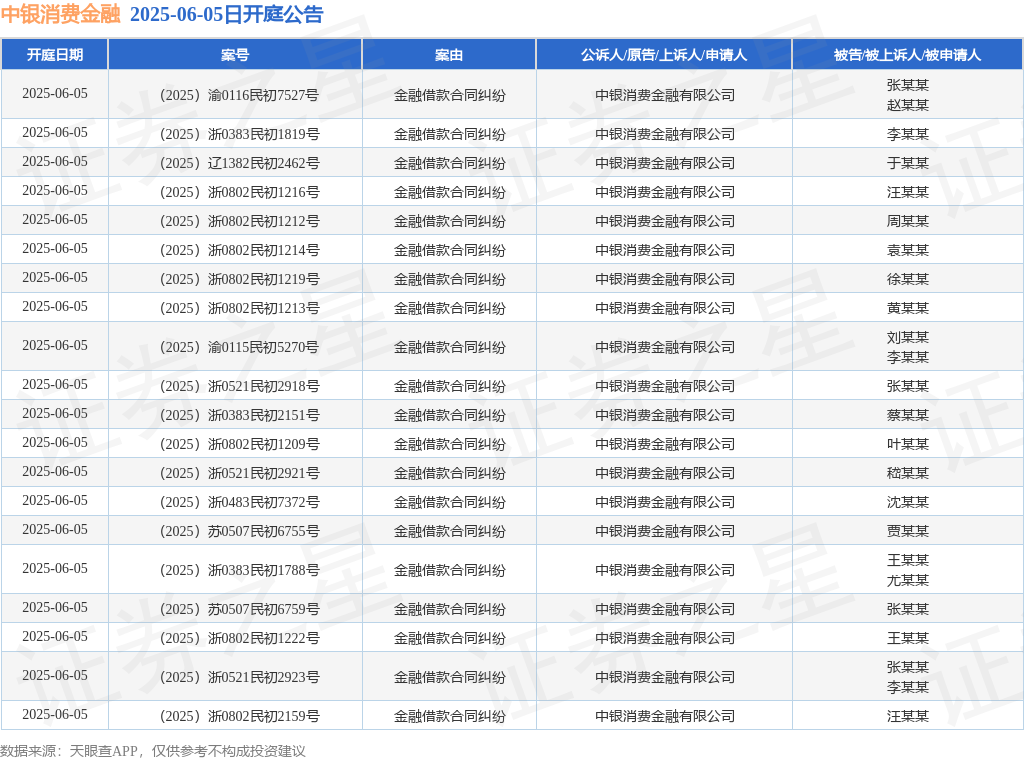Select case number (2025)浙0383民初1788号
1024x760 pixels.
[239, 571]
